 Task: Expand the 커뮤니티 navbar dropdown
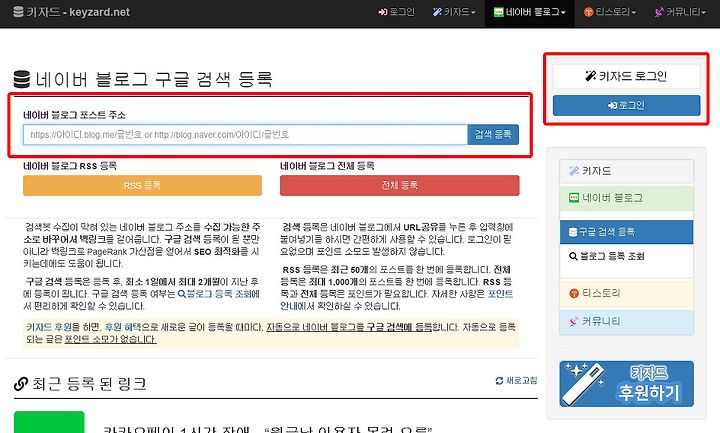click(x=680, y=12)
